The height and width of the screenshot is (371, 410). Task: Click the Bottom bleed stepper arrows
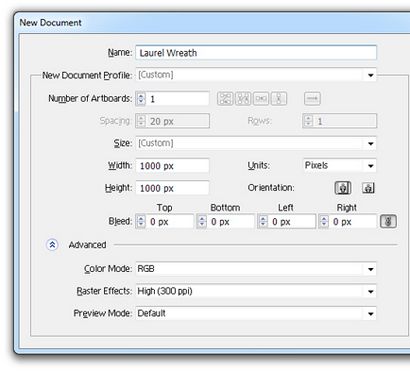(x=202, y=222)
